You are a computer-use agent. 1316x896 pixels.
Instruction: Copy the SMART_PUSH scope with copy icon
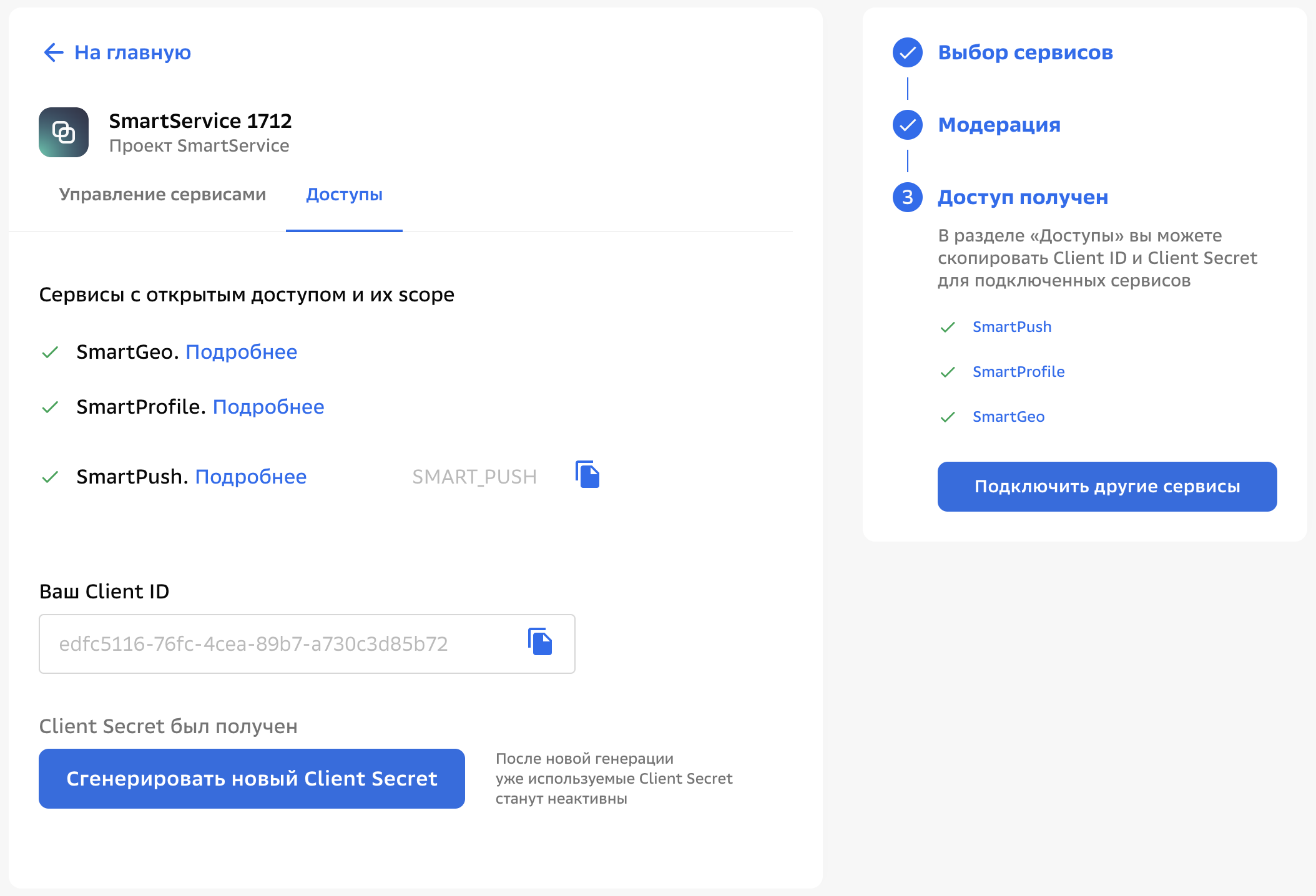click(587, 475)
